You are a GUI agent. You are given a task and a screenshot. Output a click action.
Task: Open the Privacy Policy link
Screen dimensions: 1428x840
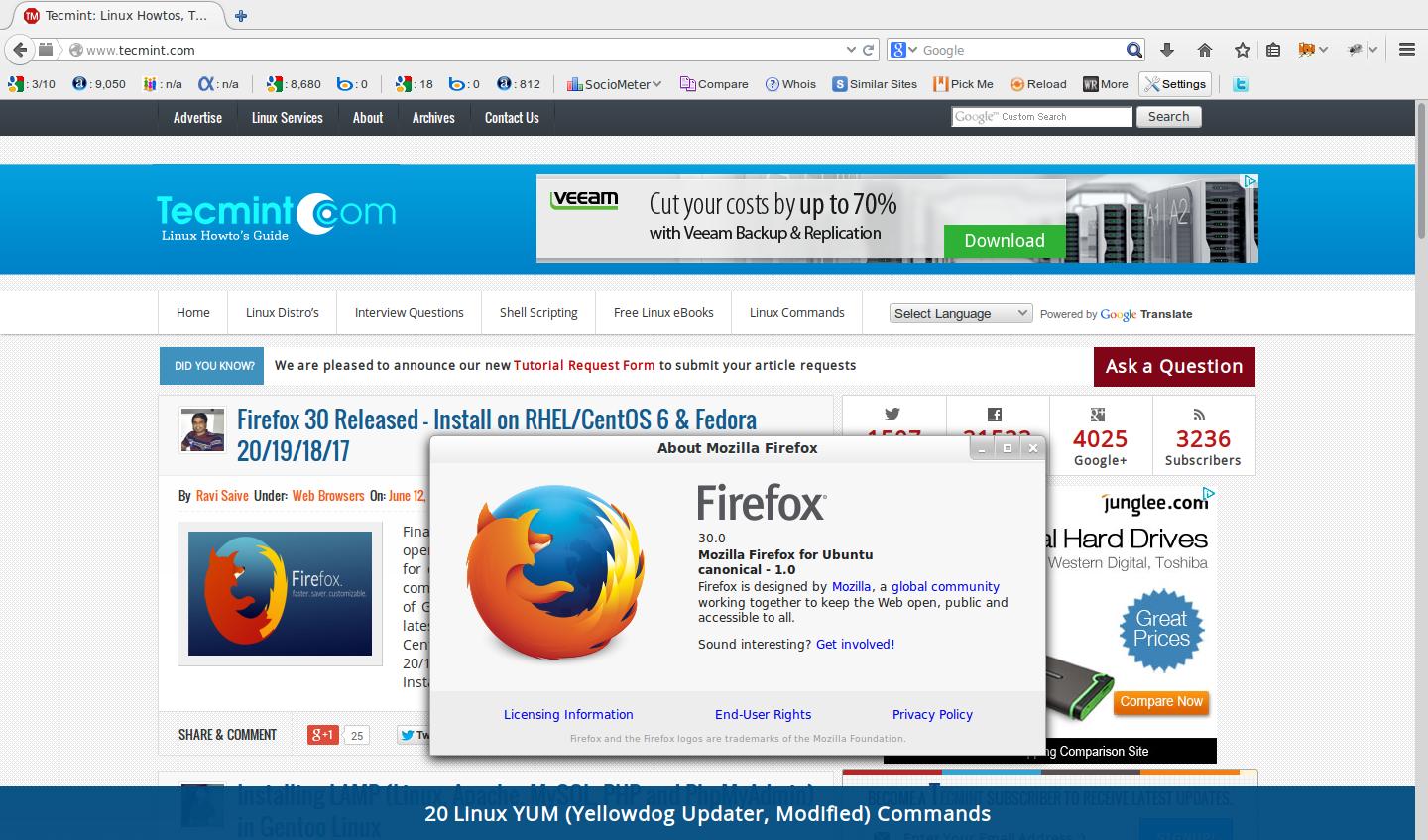coord(932,714)
